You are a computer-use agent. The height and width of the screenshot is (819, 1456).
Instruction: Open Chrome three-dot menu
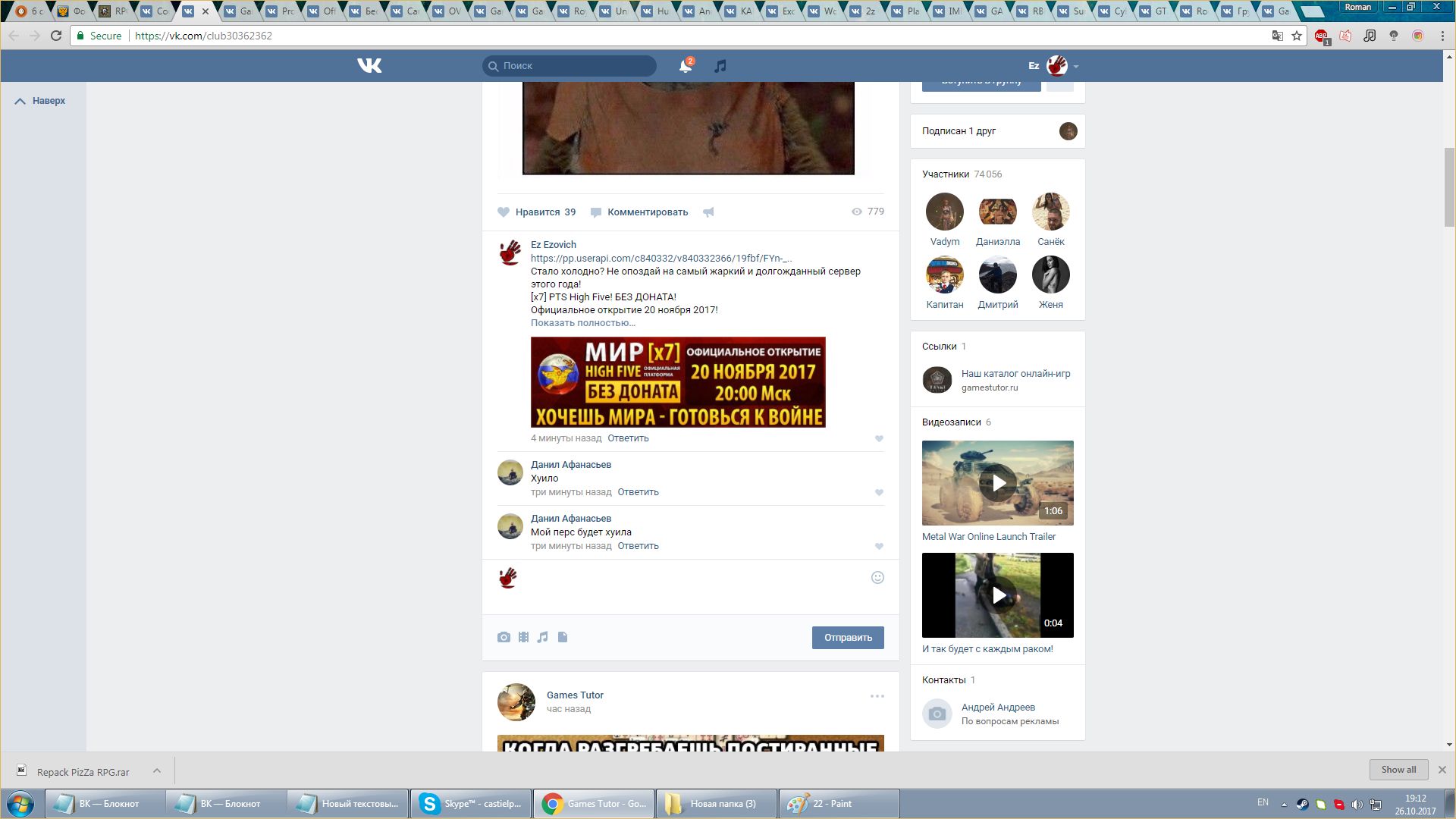pos(1442,36)
